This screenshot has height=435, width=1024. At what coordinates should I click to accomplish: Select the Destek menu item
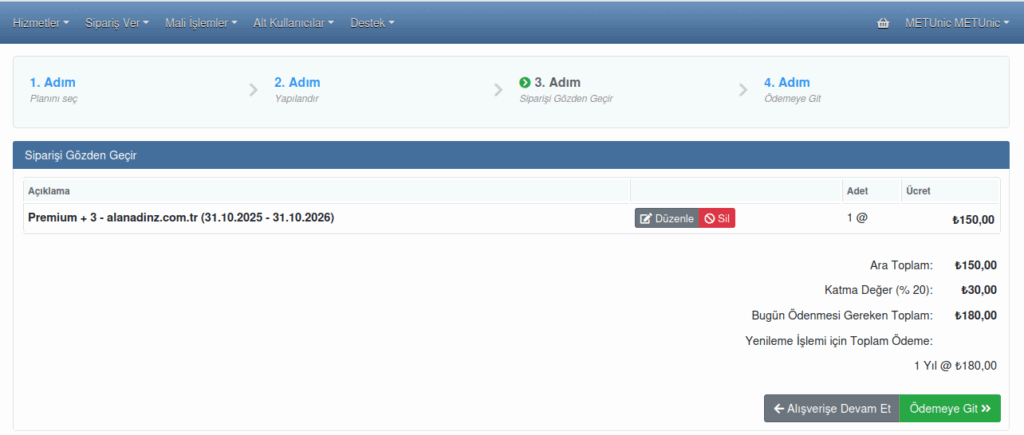click(372, 23)
